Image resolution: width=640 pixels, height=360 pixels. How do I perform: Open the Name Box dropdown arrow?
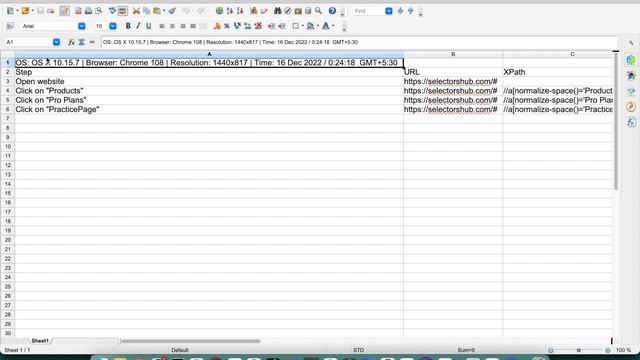tap(56, 42)
